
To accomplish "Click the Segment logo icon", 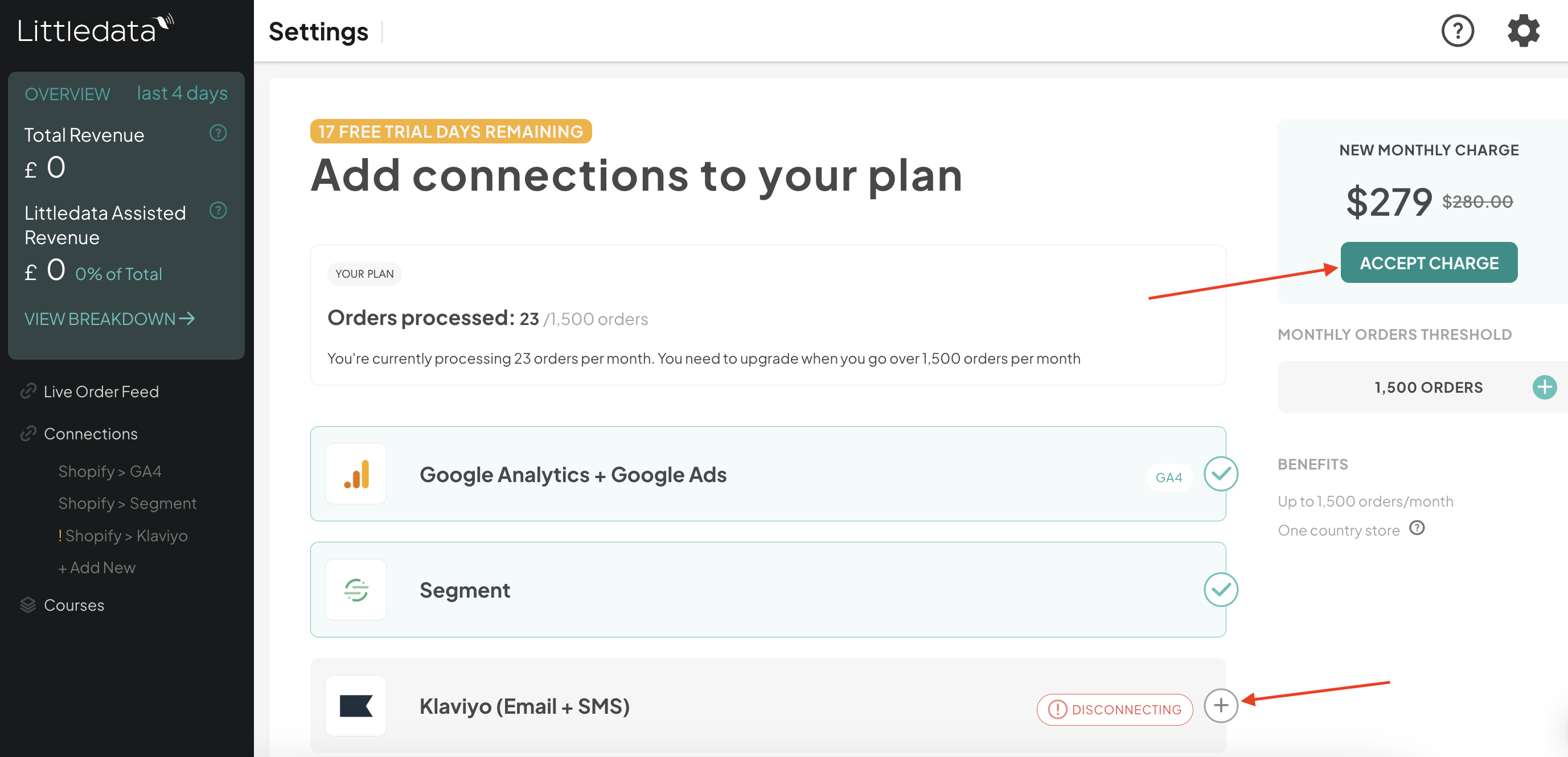I will pos(356,590).
